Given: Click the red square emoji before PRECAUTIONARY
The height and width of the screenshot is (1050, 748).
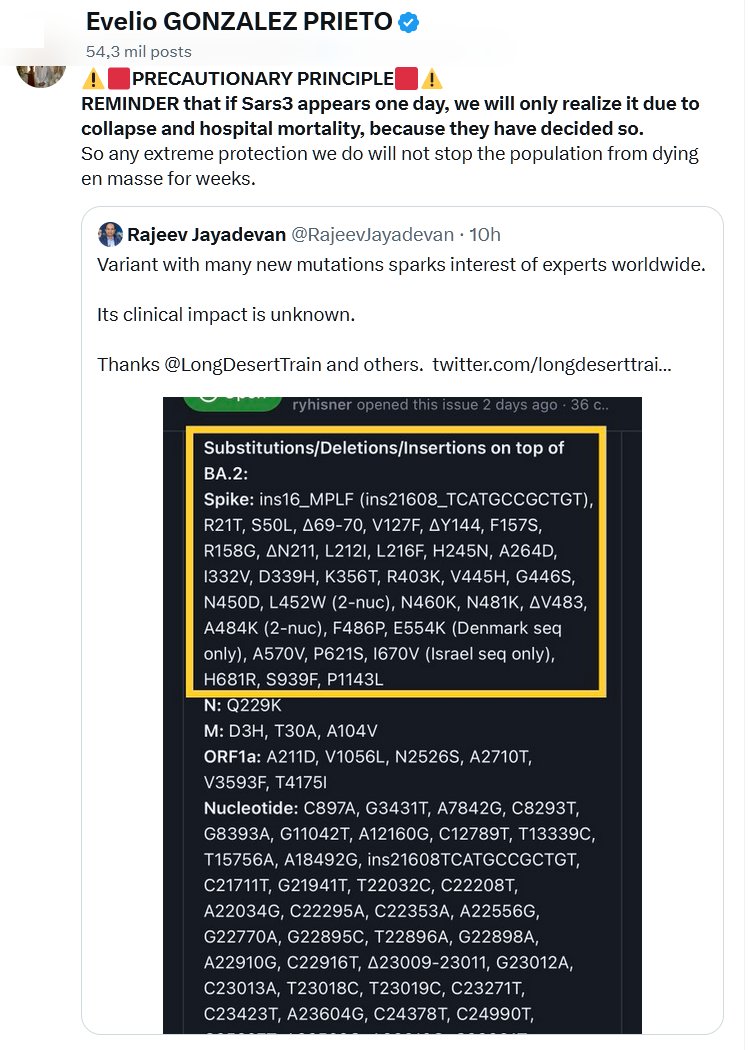Looking at the screenshot, I should pyautogui.click(x=119, y=79).
